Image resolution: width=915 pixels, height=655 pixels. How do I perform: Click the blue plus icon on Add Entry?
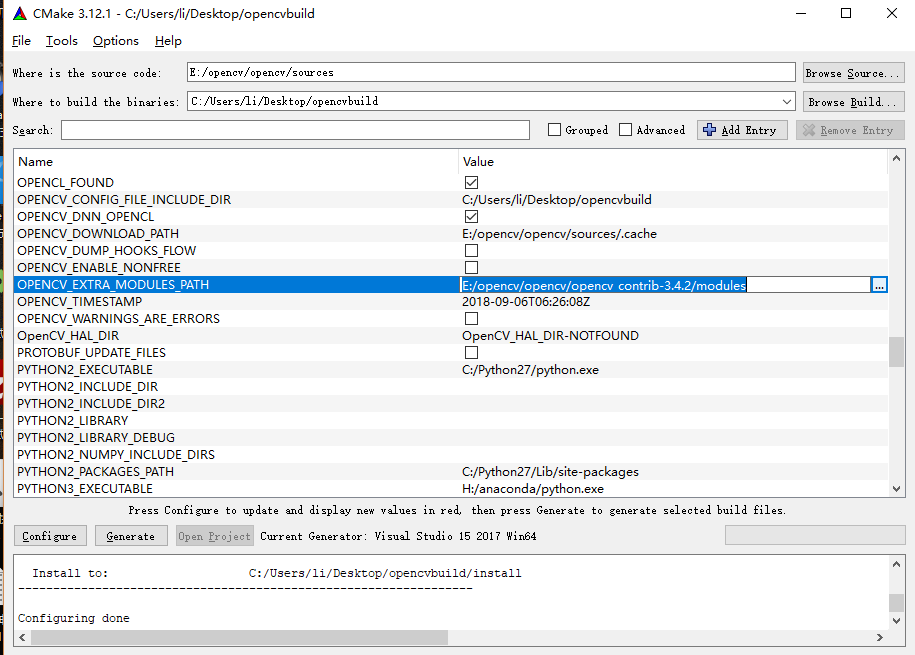coord(710,130)
